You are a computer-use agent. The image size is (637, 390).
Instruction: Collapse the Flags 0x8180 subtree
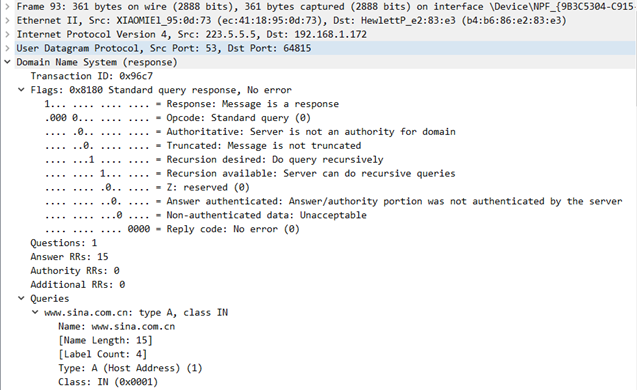coord(21,90)
